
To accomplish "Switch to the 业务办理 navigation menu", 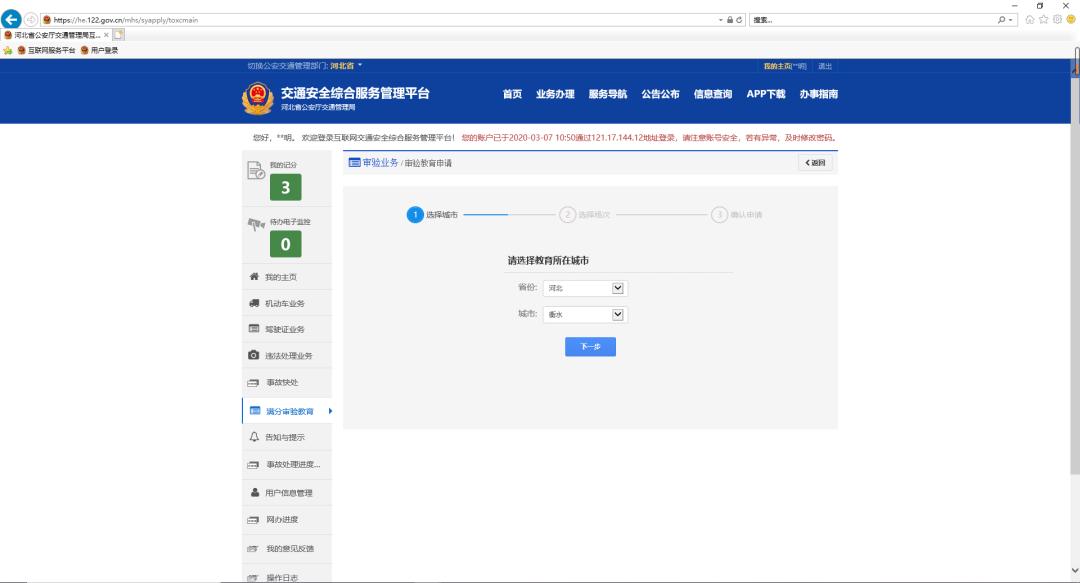I will pos(556,94).
